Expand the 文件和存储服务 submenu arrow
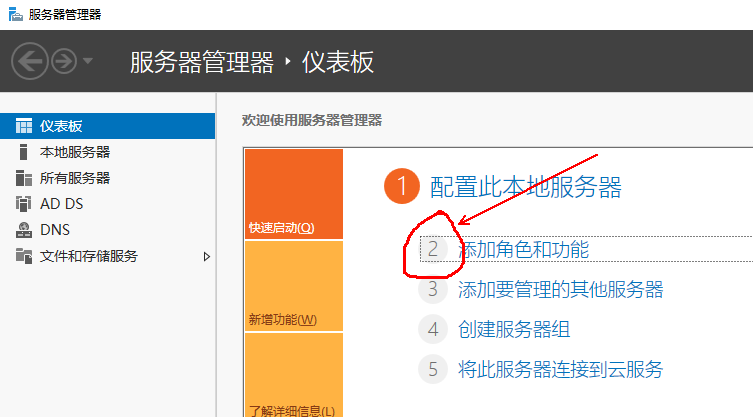 pyautogui.click(x=206, y=257)
